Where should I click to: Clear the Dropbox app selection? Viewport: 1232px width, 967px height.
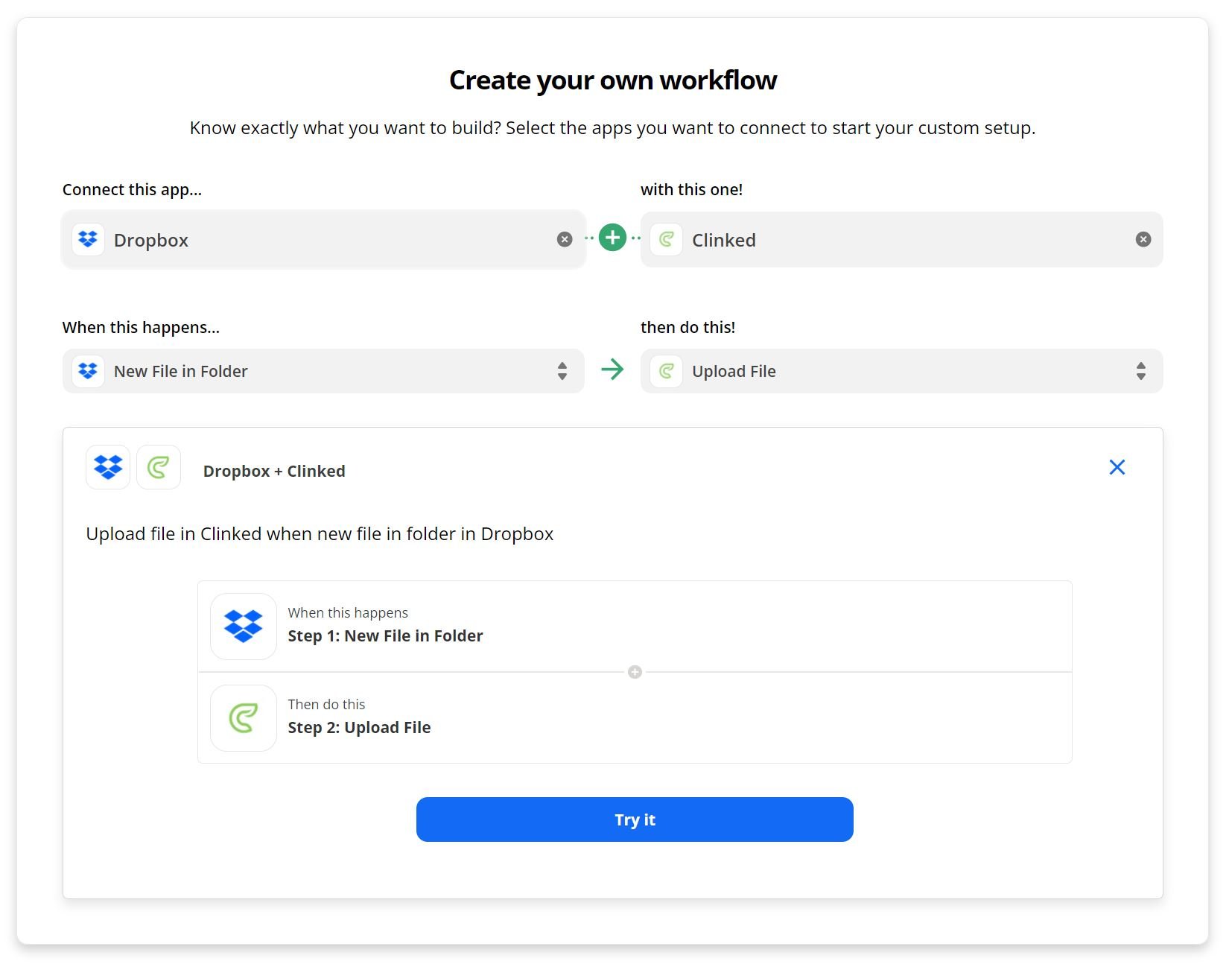[565, 239]
